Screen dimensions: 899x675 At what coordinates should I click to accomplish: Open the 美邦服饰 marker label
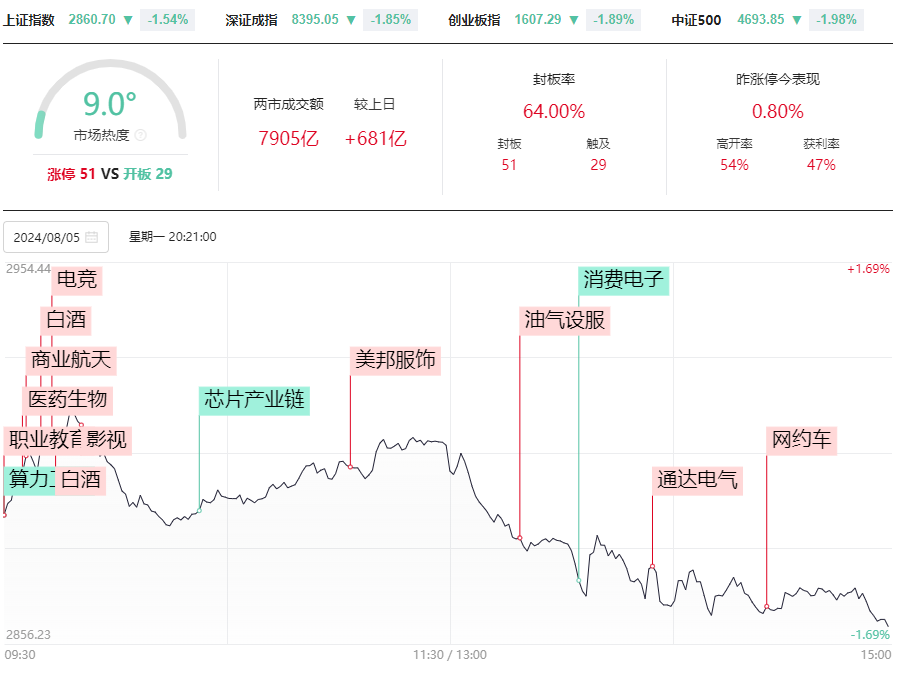click(395, 360)
